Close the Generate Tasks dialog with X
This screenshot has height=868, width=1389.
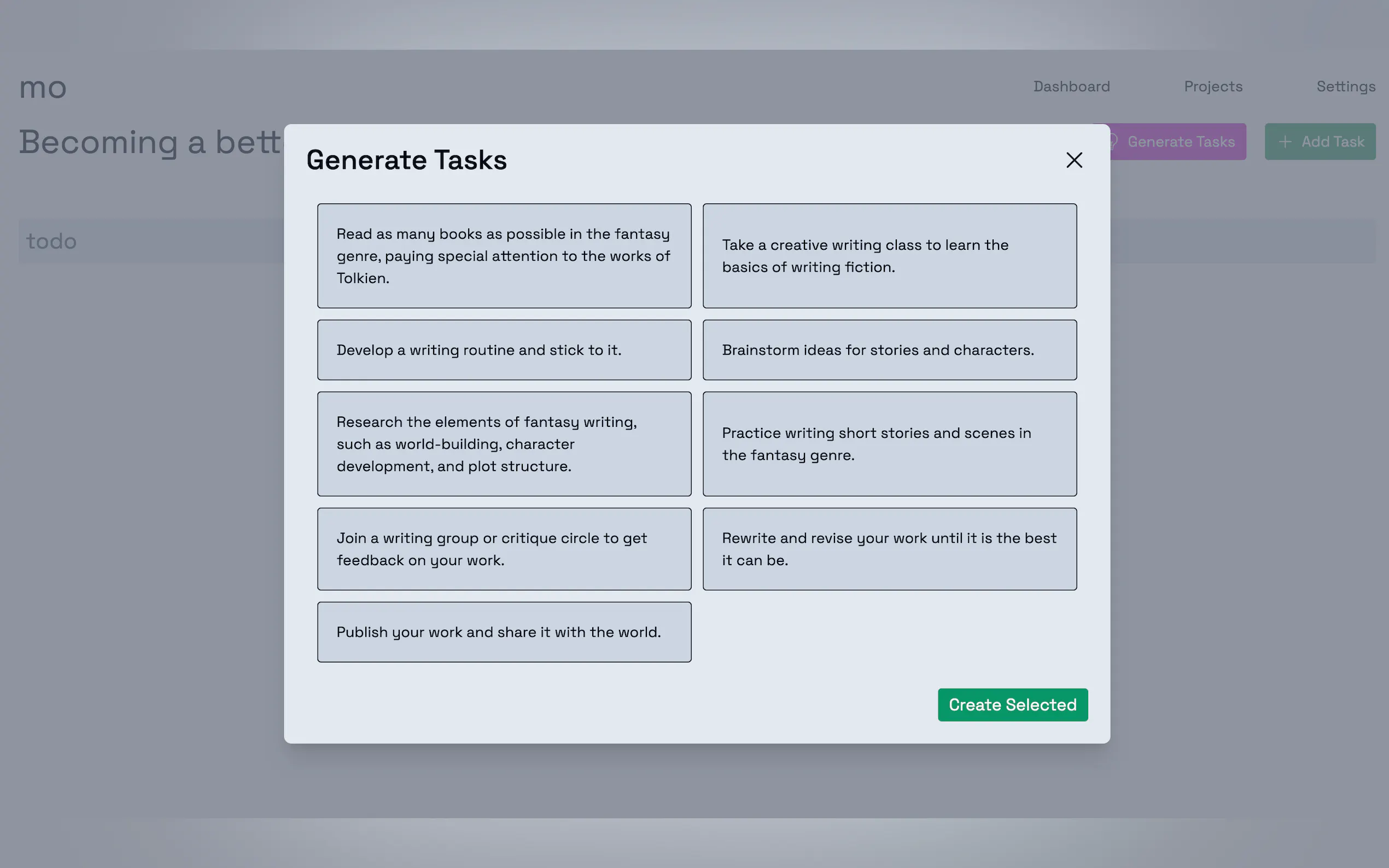(x=1074, y=160)
